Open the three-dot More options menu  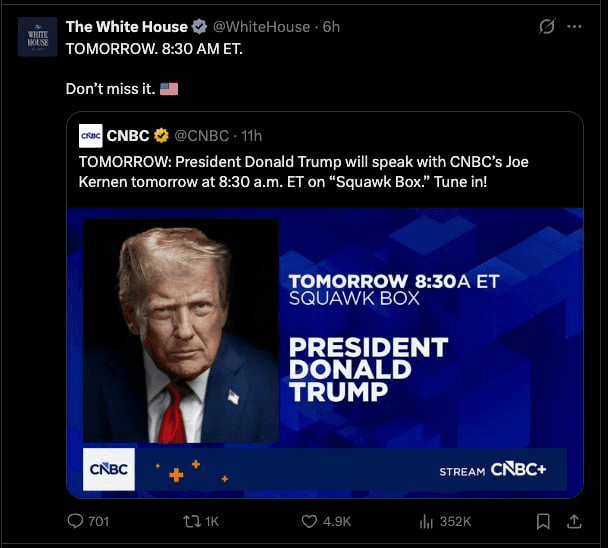[x=574, y=27]
